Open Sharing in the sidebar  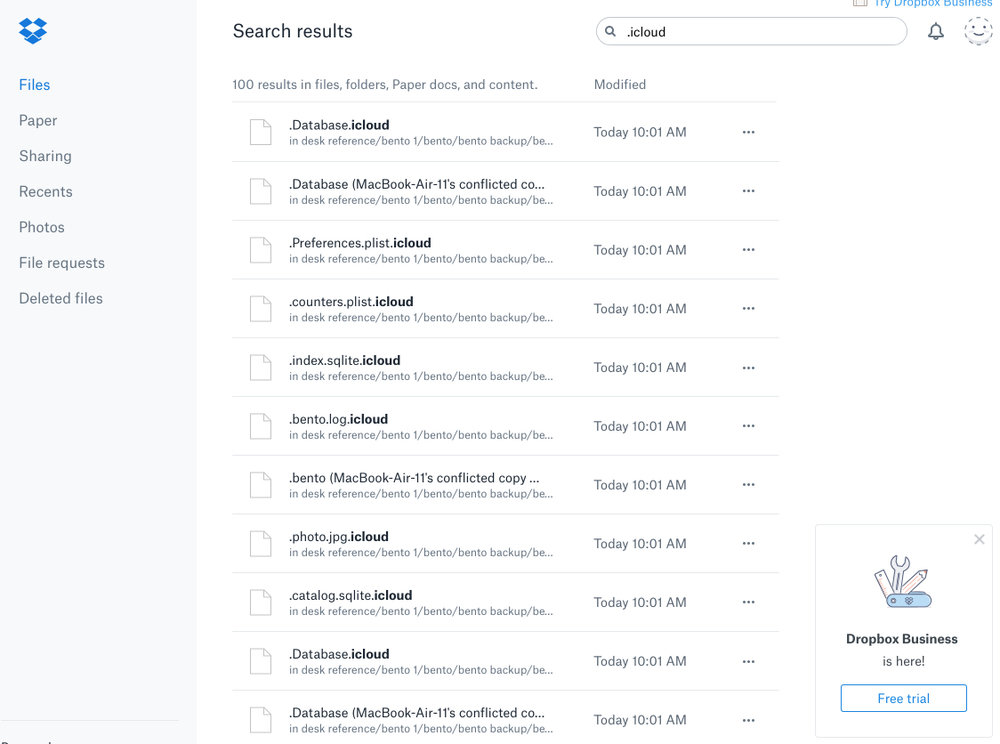pyautogui.click(x=45, y=156)
